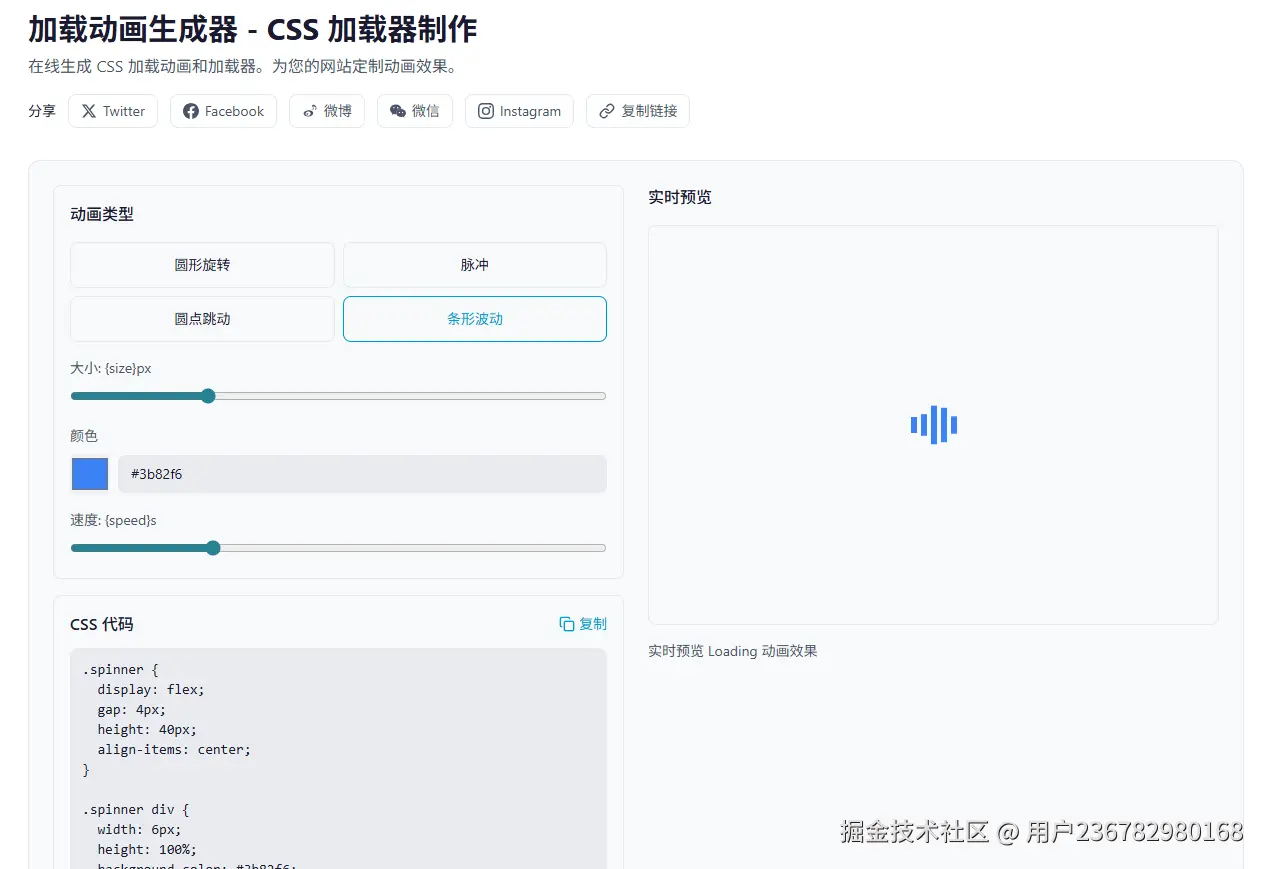This screenshot has width=1267, height=869.
Task: Click the '.spinner {' code line
Action: pos(120,669)
